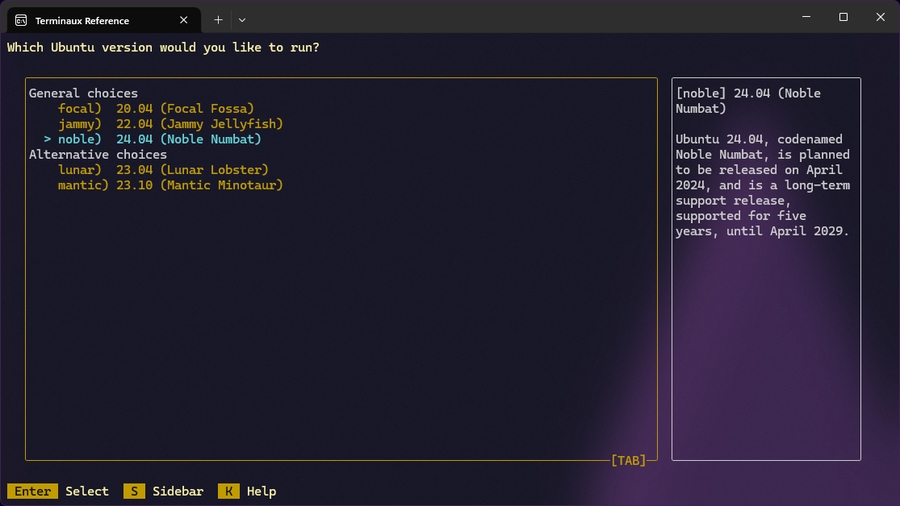This screenshot has height=506, width=900.
Task: Click the noble description sidebar panel
Action: (x=765, y=268)
